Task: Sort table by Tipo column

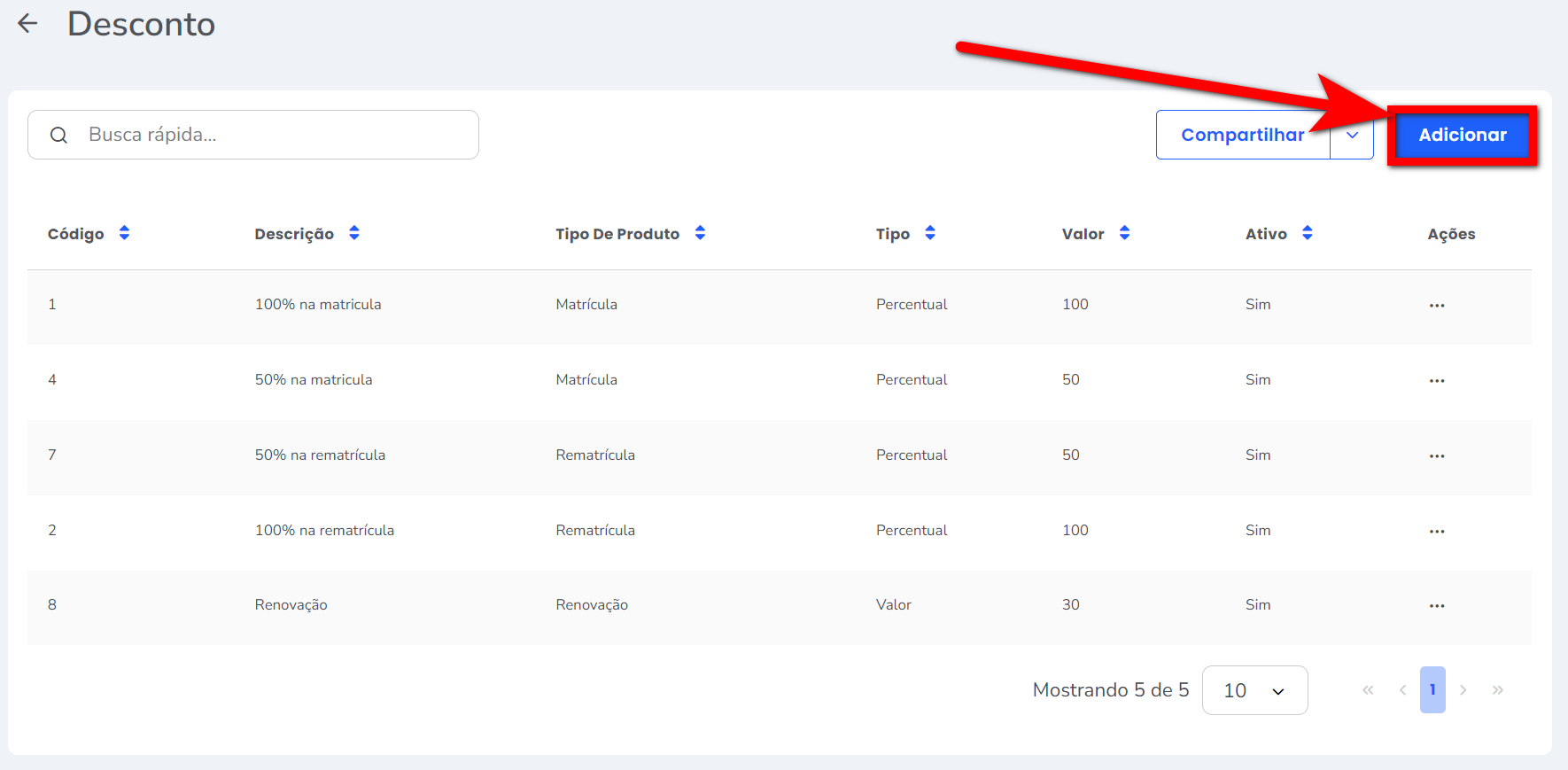Action: [929, 233]
